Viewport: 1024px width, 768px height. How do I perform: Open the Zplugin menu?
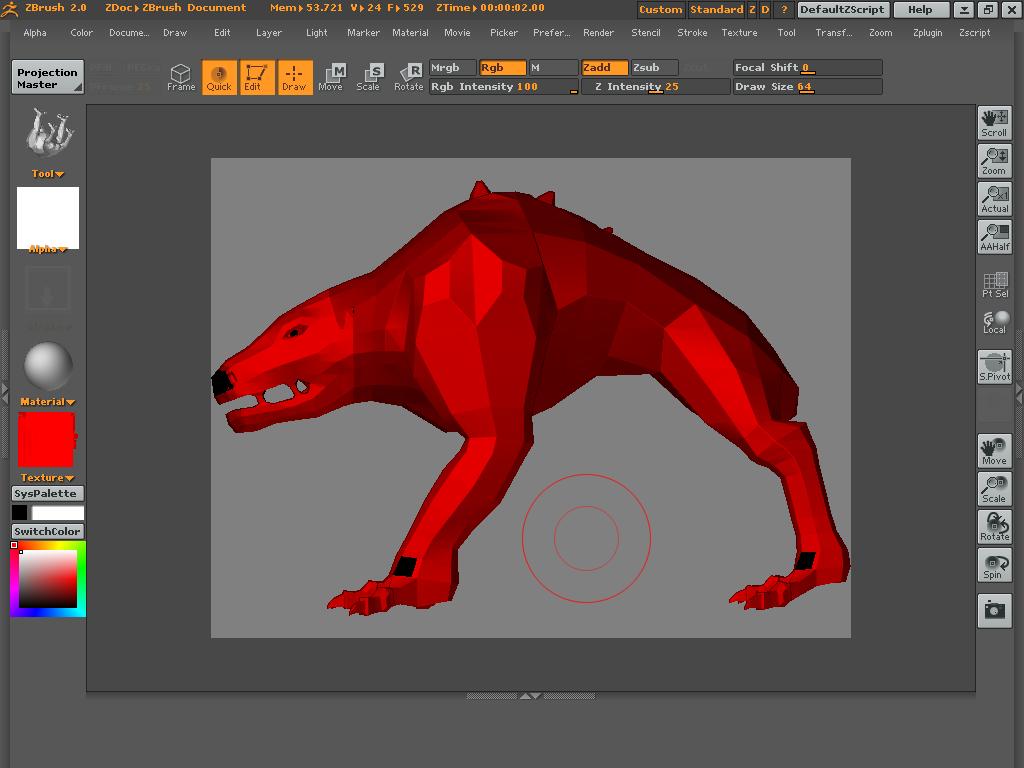[x=927, y=32]
